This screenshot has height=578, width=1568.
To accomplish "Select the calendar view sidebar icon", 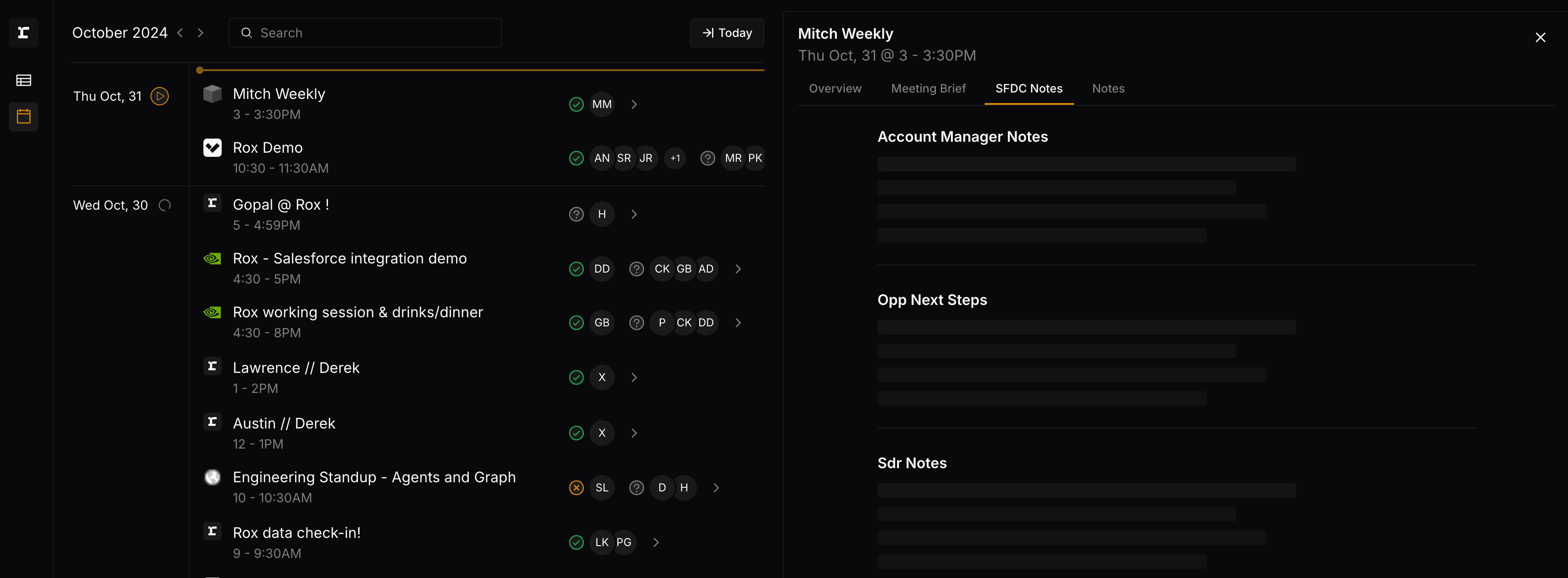I will click(24, 116).
